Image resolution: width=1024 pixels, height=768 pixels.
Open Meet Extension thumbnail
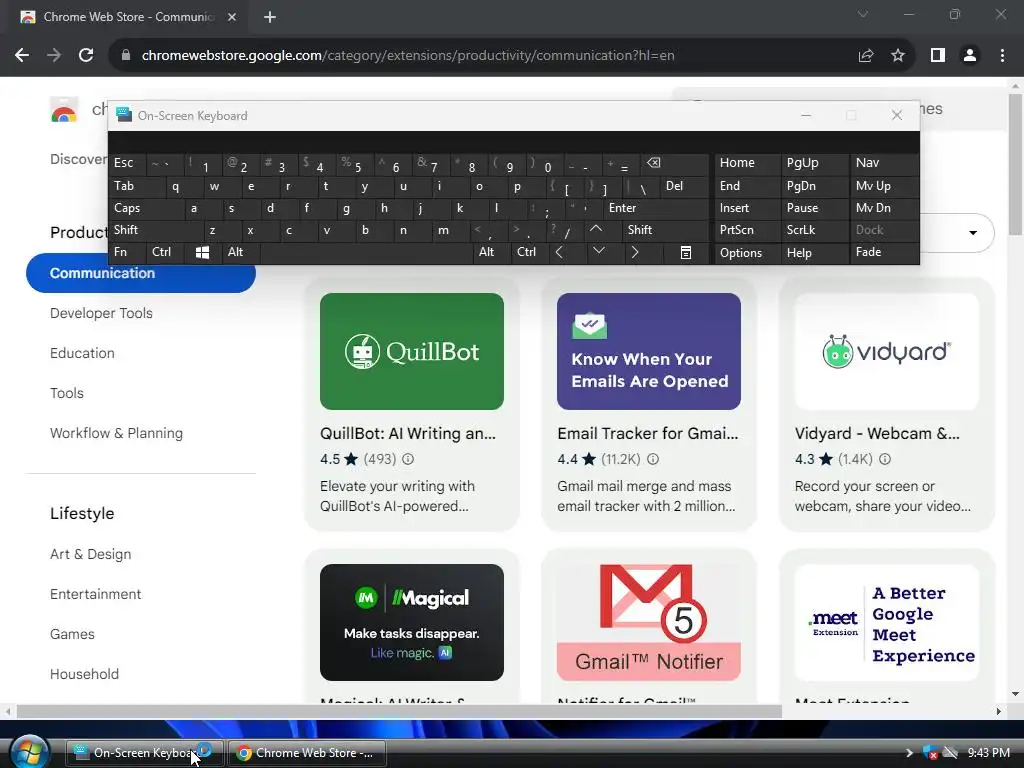pos(886,622)
